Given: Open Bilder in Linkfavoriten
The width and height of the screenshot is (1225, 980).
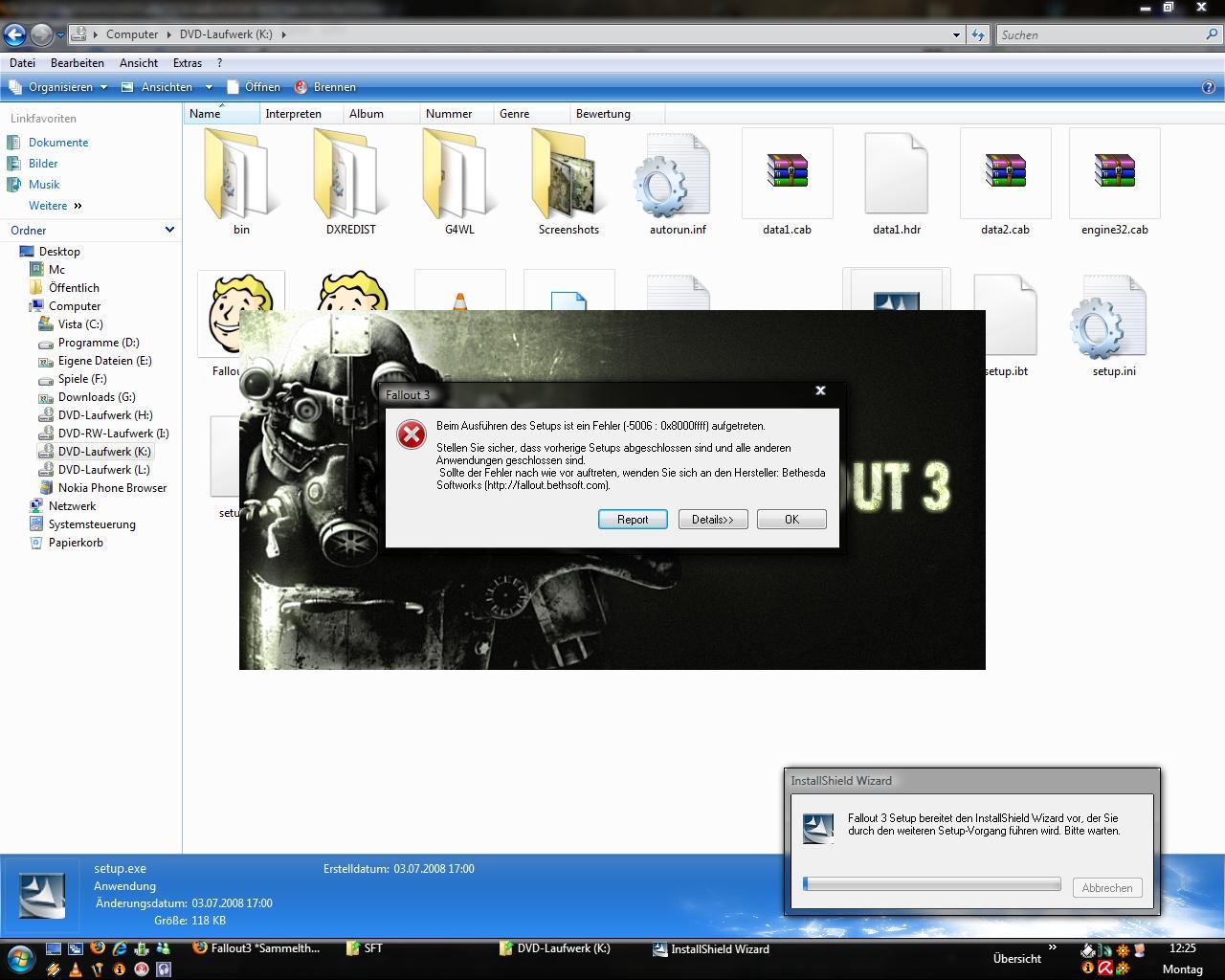Looking at the screenshot, I should point(43,164).
